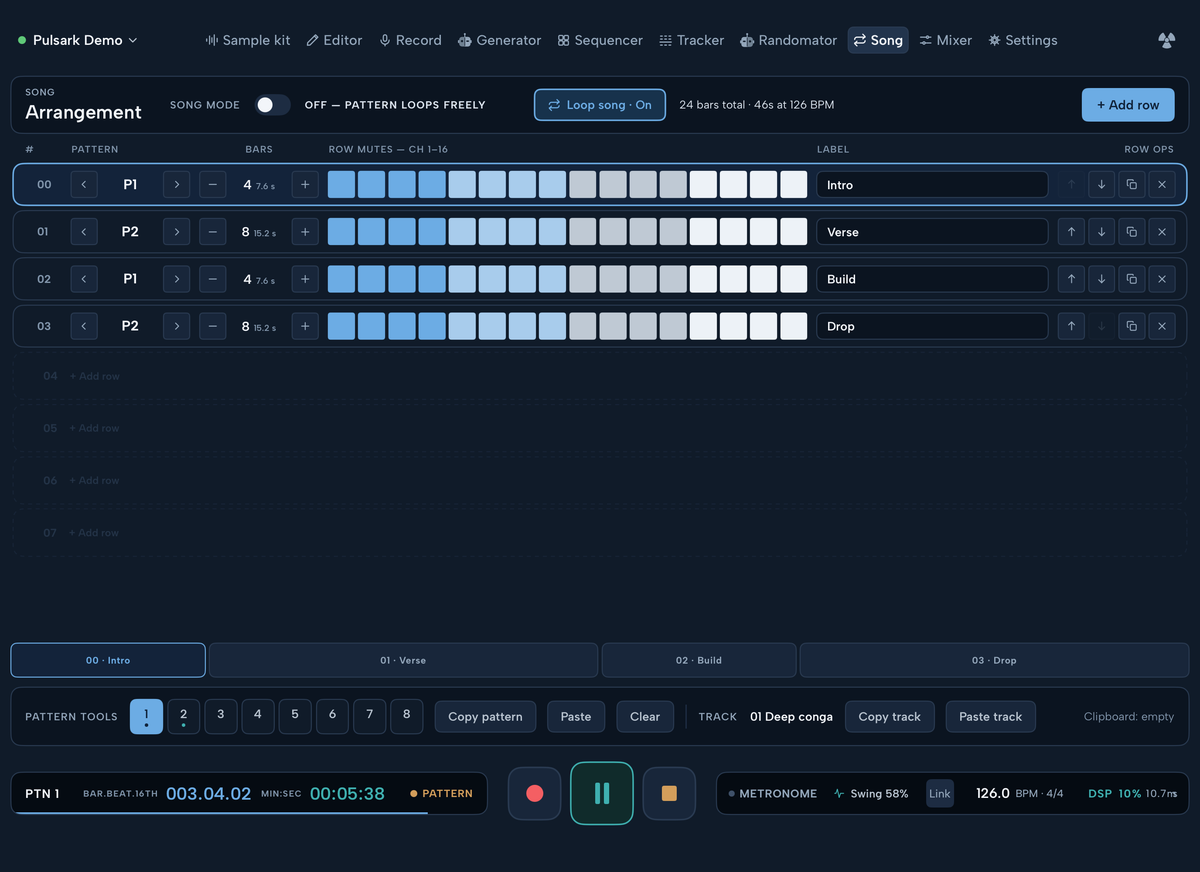Select previous pattern for the Drop row
This screenshot has width=1200, height=872.
84,326
